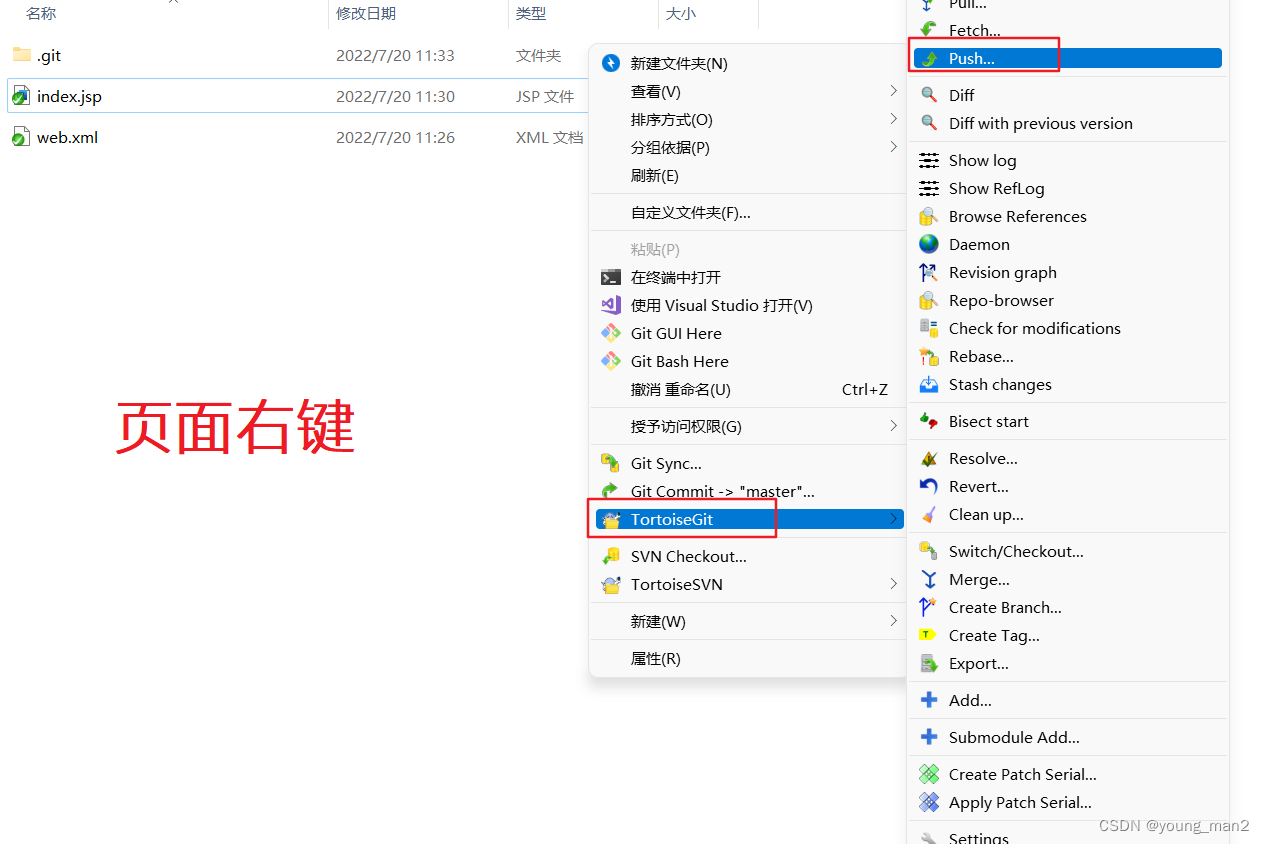Click the Check for modifications icon

coord(929,328)
